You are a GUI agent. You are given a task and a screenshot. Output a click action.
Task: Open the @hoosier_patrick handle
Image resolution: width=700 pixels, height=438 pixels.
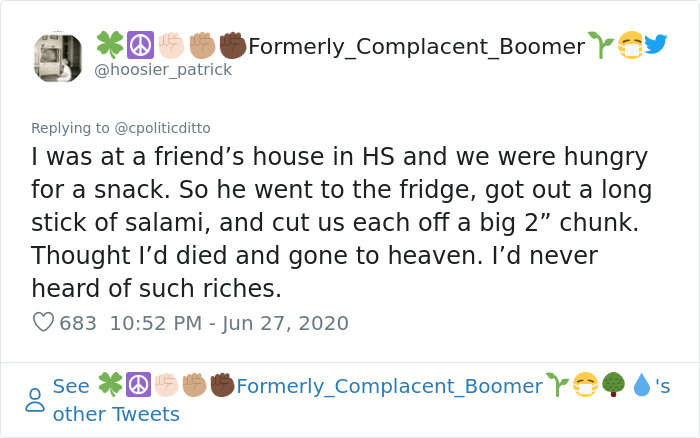click(x=163, y=70)
